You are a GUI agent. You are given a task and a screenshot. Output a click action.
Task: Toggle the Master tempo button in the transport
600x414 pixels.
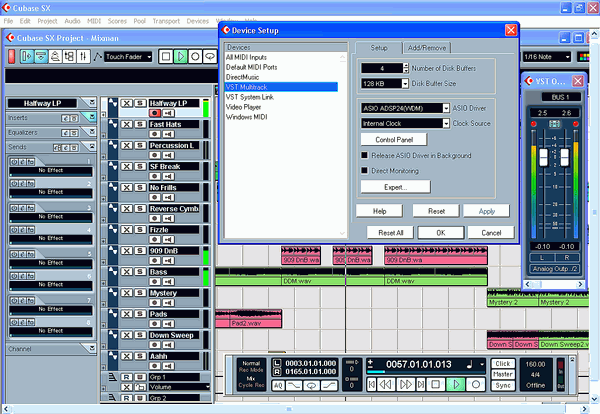(x=503, y=374)
